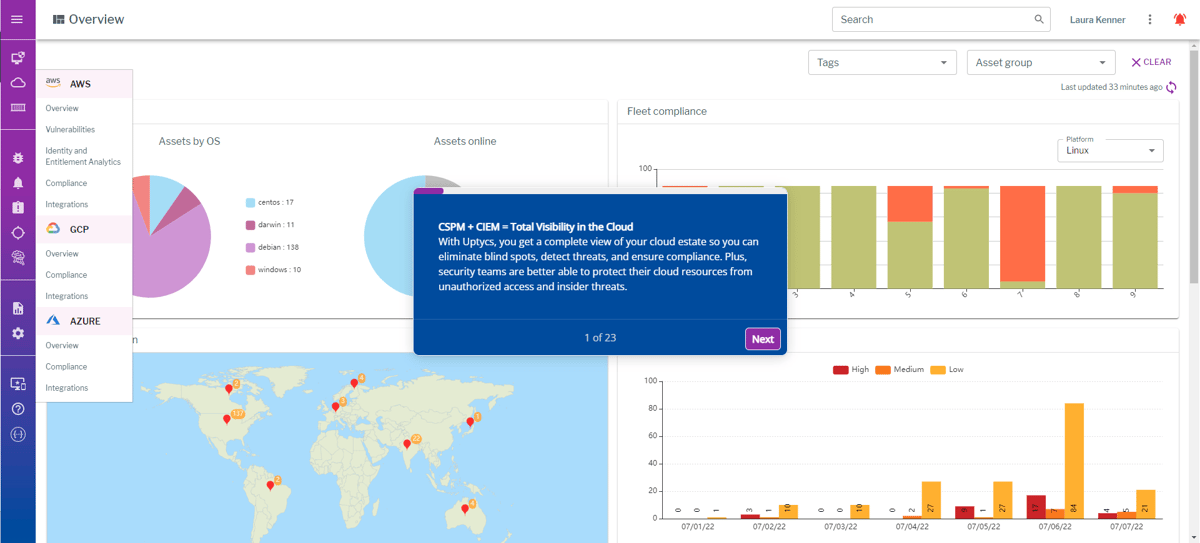Click the API braces icon in sidebar
Screen dimensions: 1200x543
tap(18, 434)
